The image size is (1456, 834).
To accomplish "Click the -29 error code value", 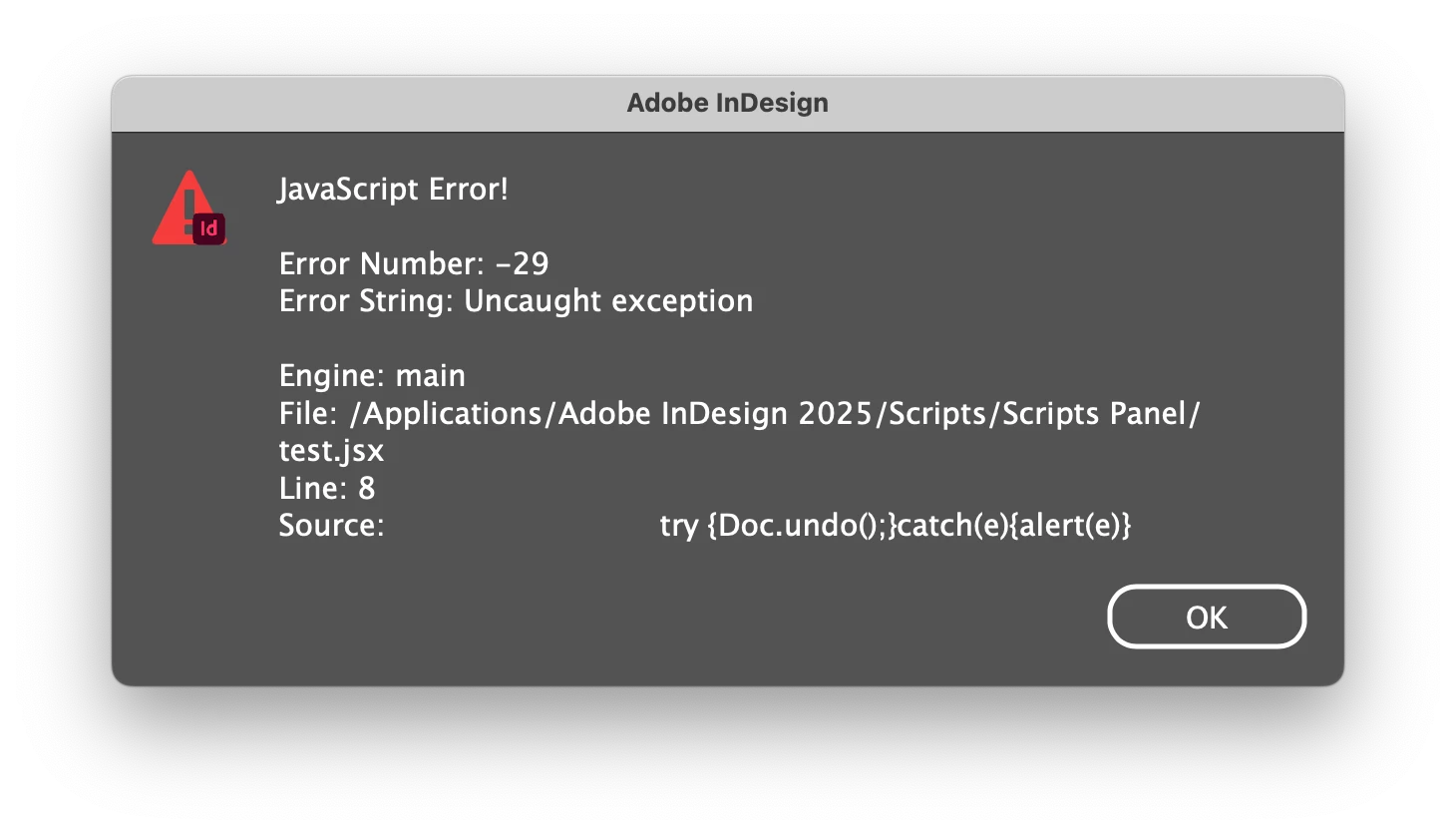I will 522,263.
